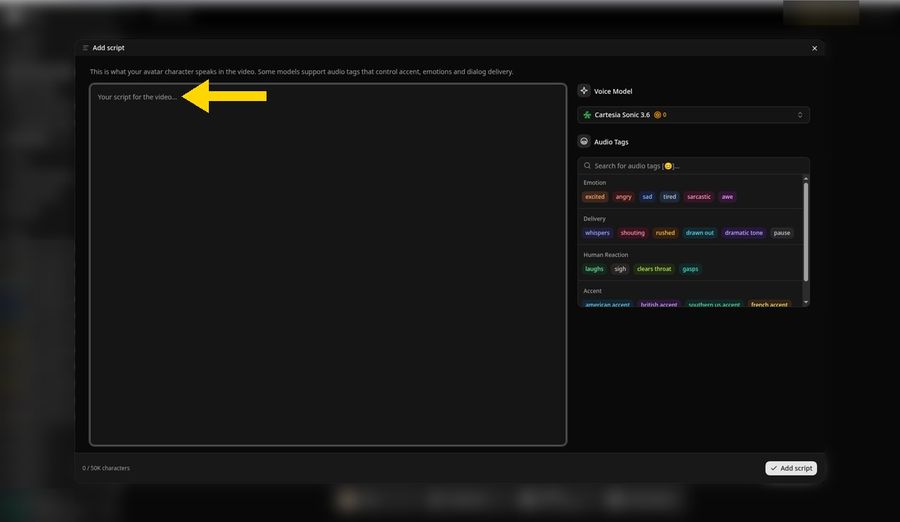900x522 pixels.
Task: Click the magnifier icon in audio tags search
Action: pyautogui.click(x=587, y=165)
